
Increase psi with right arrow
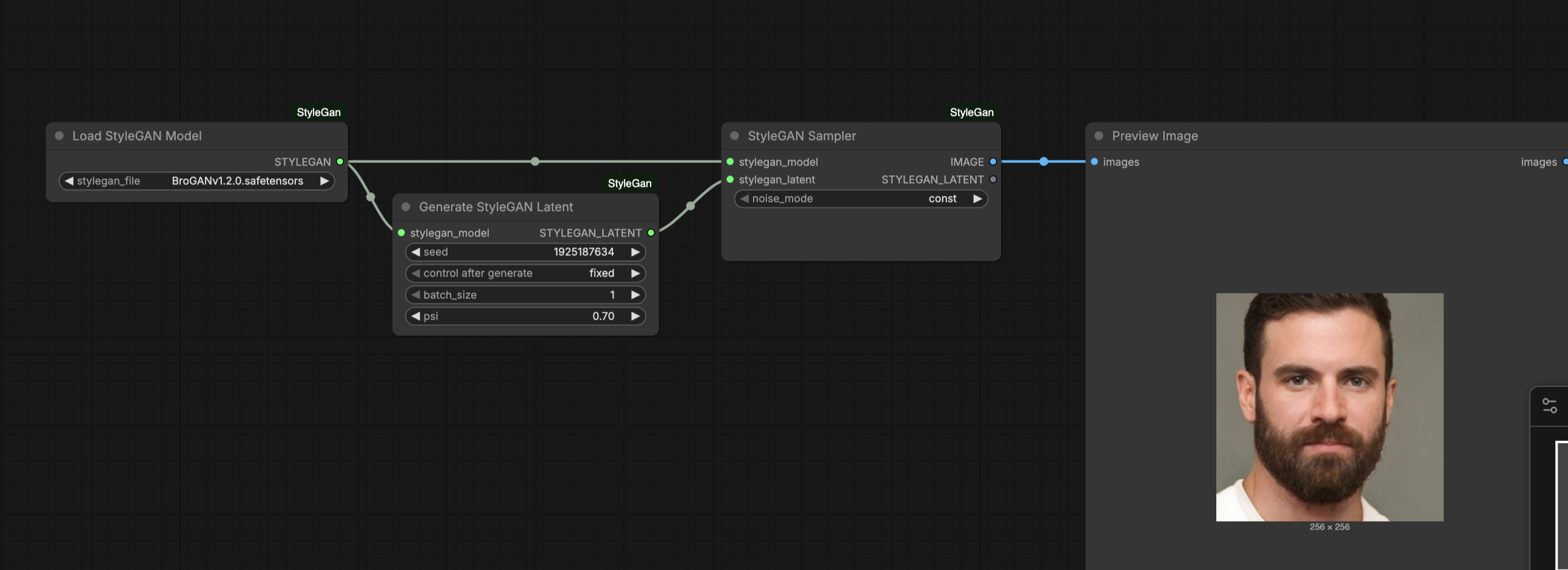tap(635, 316)
